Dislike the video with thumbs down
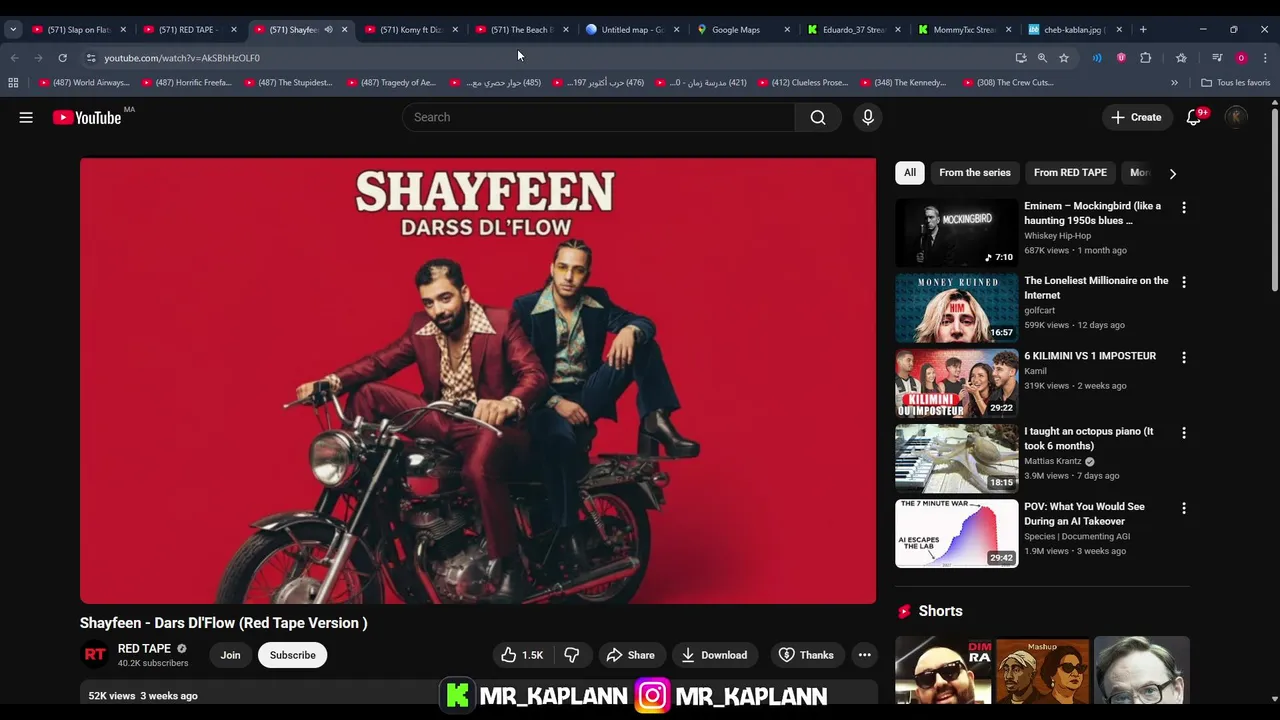The height and width of the screenshot is (720, 1280). [x=572, y=655]
